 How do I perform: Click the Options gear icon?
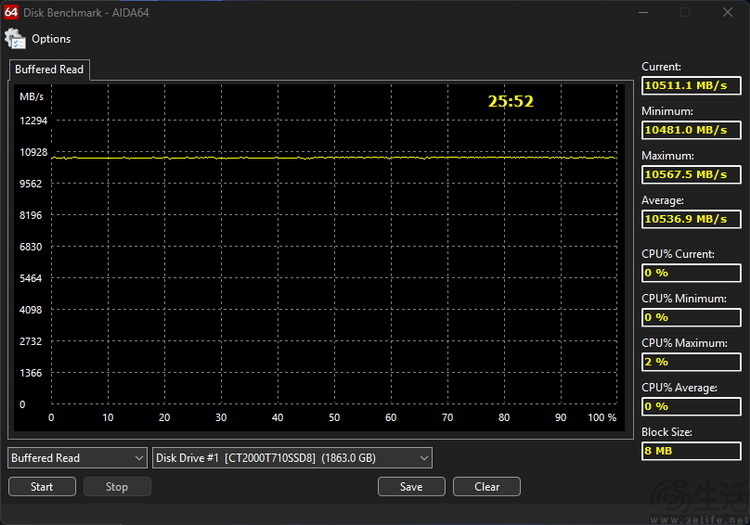(x=15, y=39)
